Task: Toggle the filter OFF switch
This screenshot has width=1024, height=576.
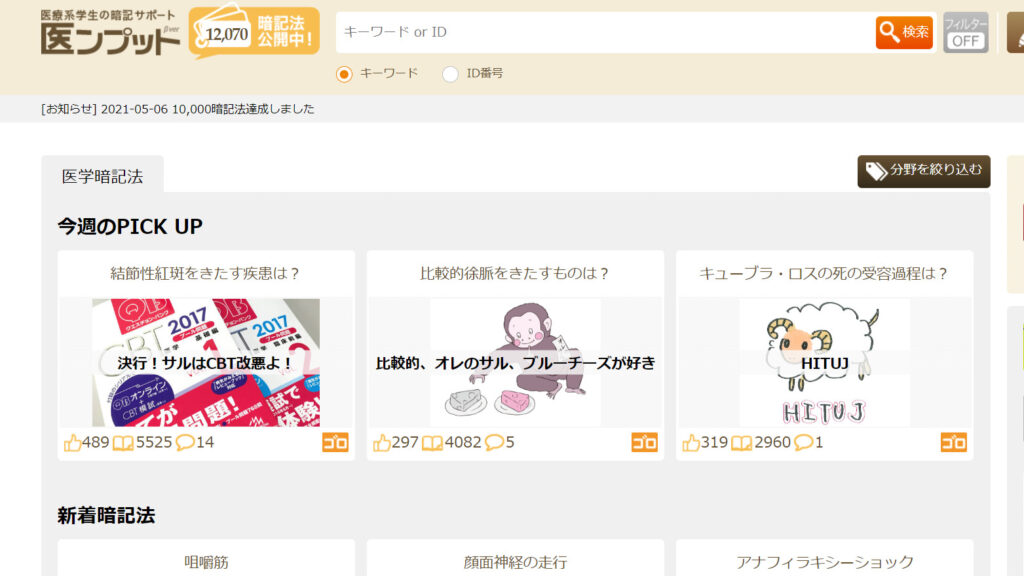Action: [965, 32]
